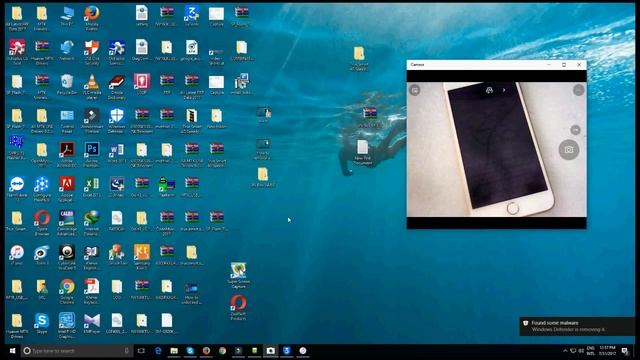Open the taskbar clock and date
Image resolution: width=640 pixels, height=360 pixels.
pyautogui.click(x=607, y=351)
